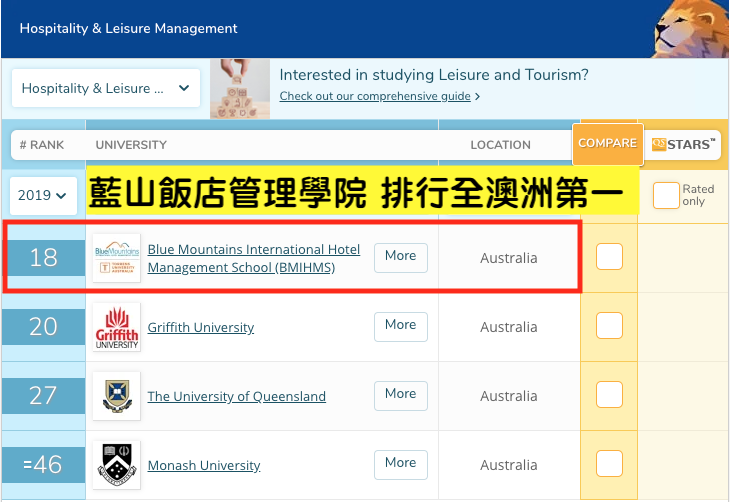
Task: Open the 2019 year selector
Action: click(43, 196)
